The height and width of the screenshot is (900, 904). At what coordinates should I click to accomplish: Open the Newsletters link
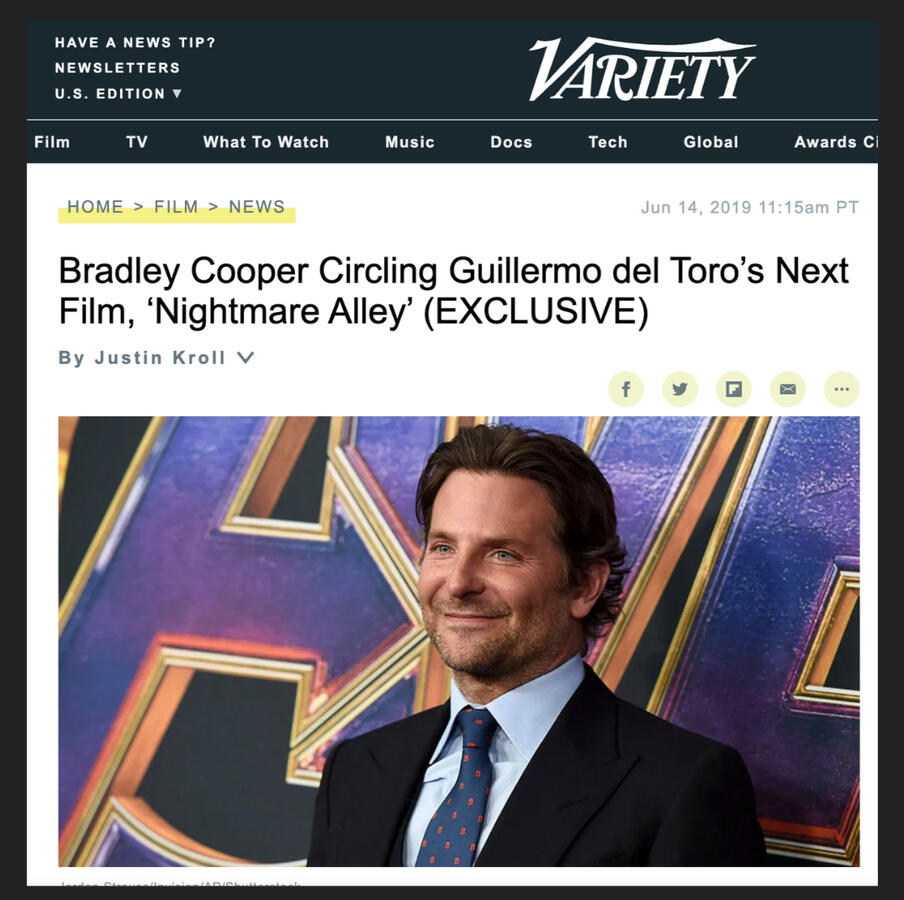point(118,68)
